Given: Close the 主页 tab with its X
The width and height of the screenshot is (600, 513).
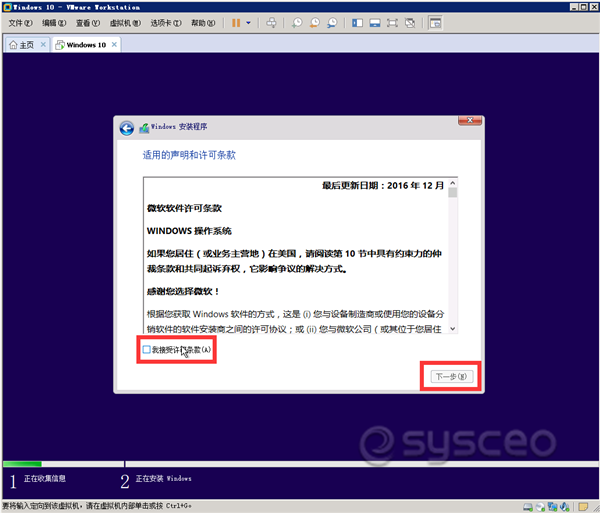Looking at the screenshot, I should tap(43, 44).
